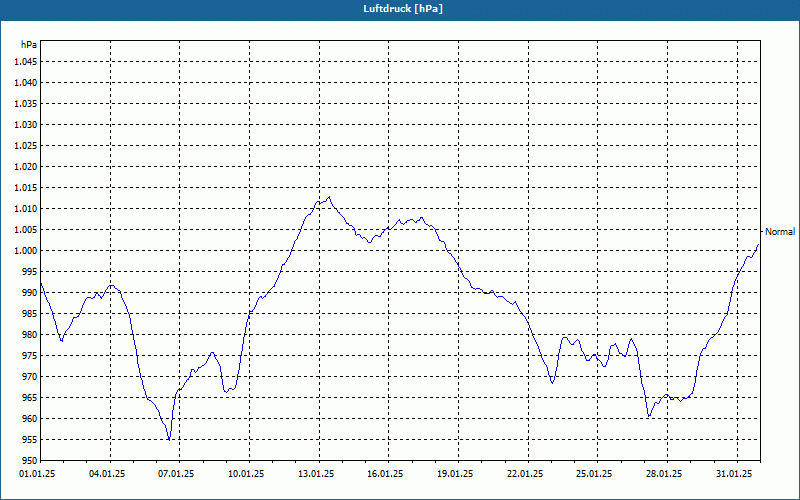800x500 pixels.
Task: Select the 985 y-axis value
Action: point(30,314)
